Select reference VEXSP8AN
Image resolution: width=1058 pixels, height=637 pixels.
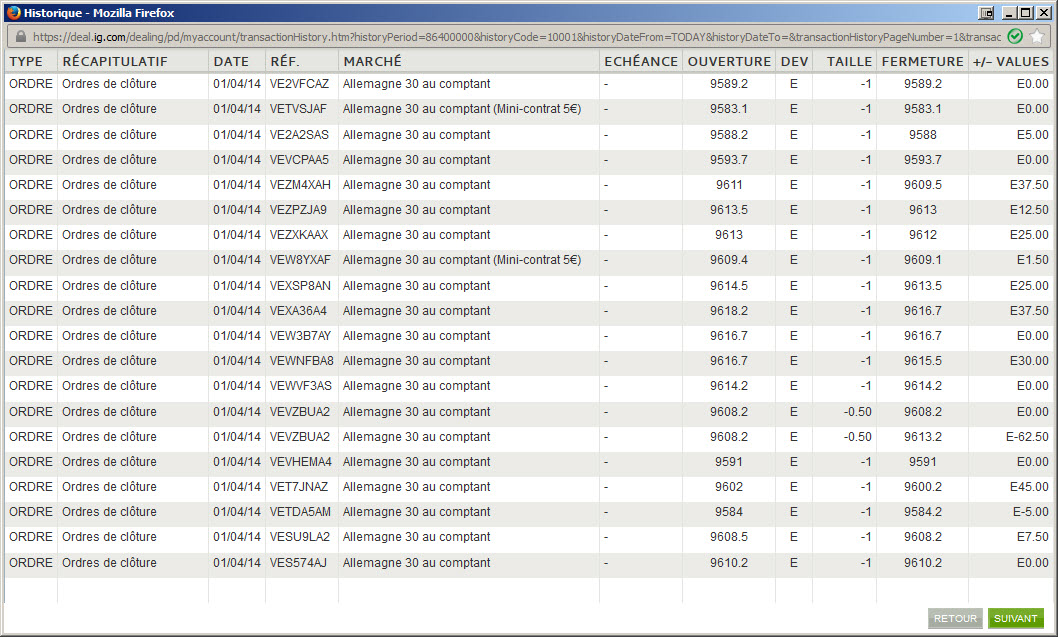(300, 286)
